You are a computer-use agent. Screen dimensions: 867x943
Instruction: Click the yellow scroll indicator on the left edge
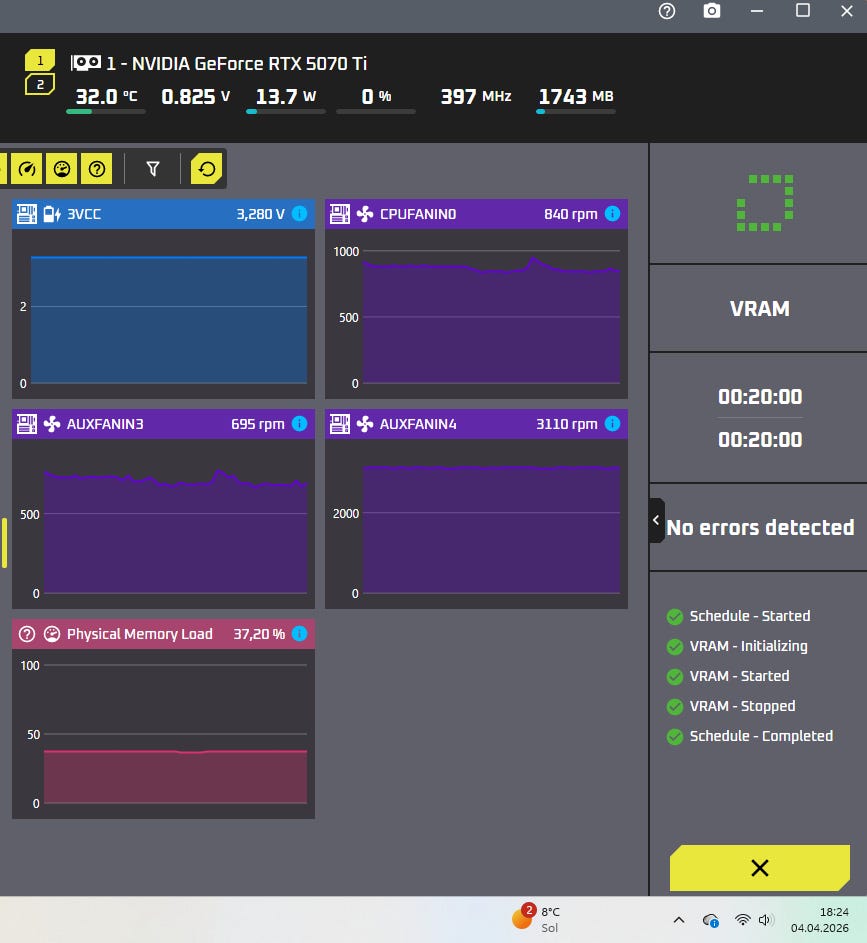(4, 542)
